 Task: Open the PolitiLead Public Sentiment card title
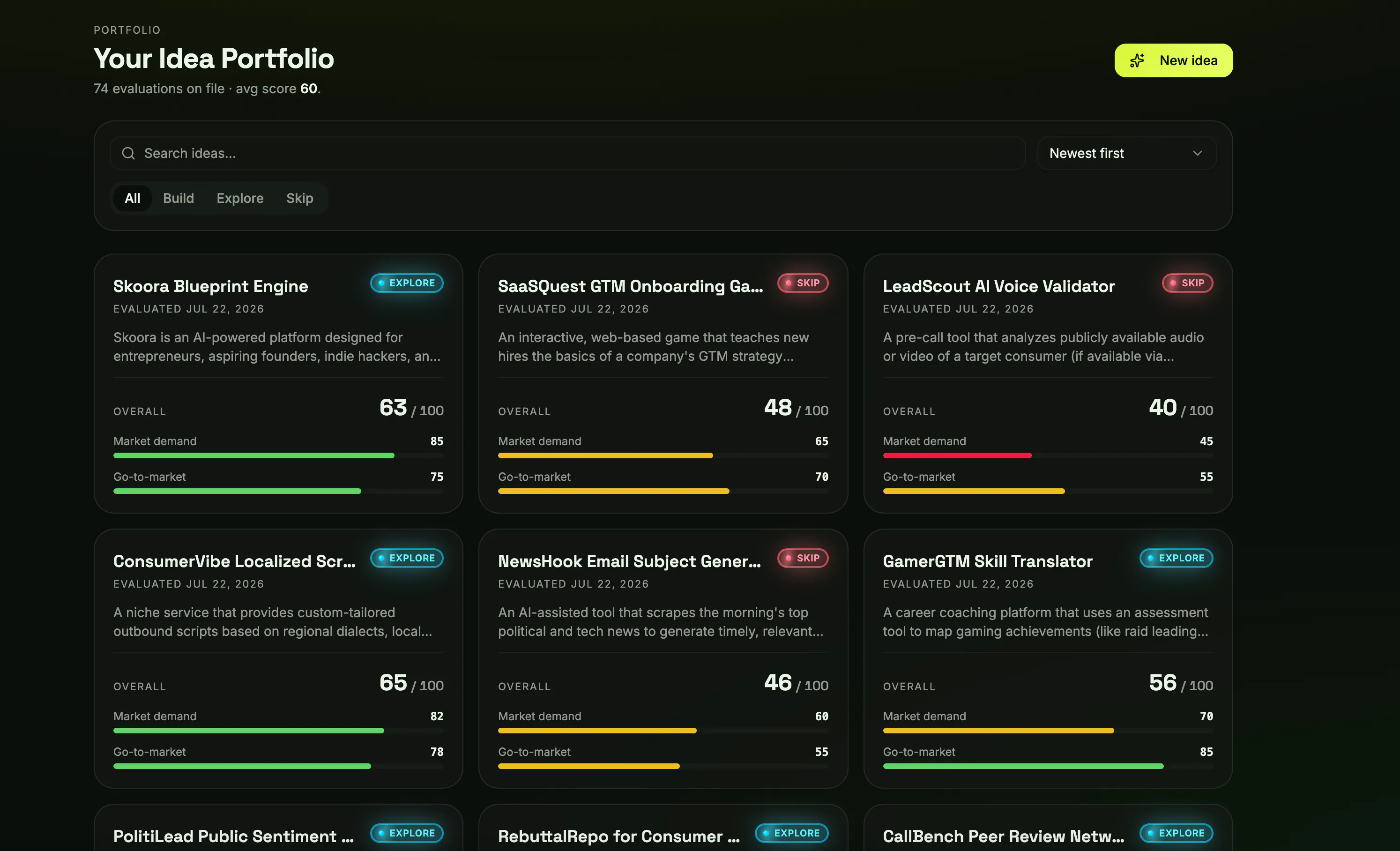click(233, 836)
